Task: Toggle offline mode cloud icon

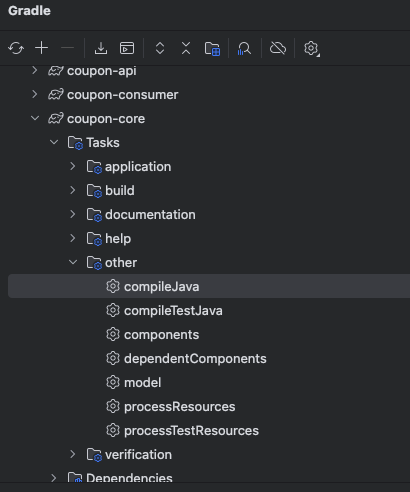Action: tap(278, 48)
